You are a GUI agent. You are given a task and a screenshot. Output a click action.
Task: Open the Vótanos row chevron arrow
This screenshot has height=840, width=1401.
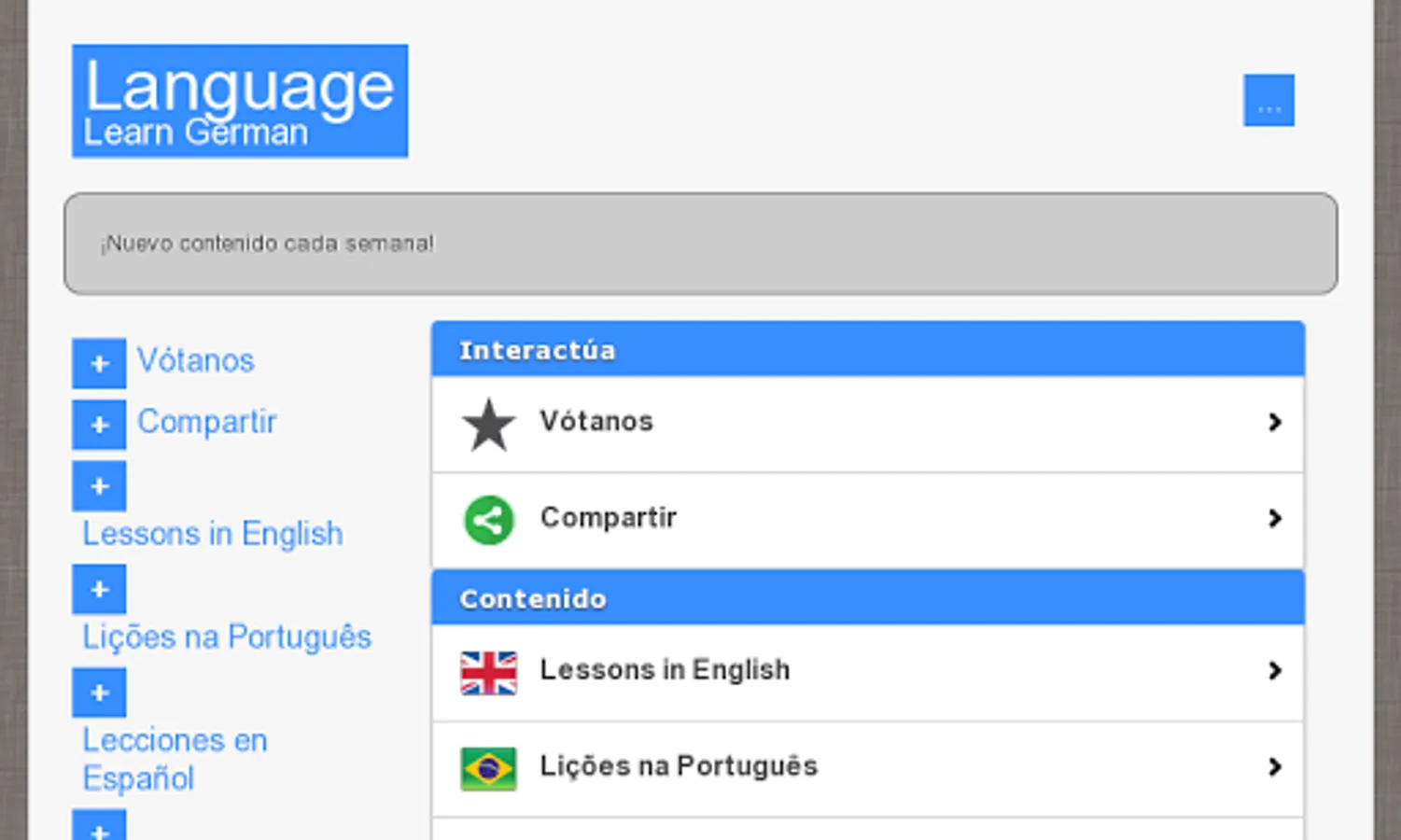pyautogui.click(x=1275, y=423)
